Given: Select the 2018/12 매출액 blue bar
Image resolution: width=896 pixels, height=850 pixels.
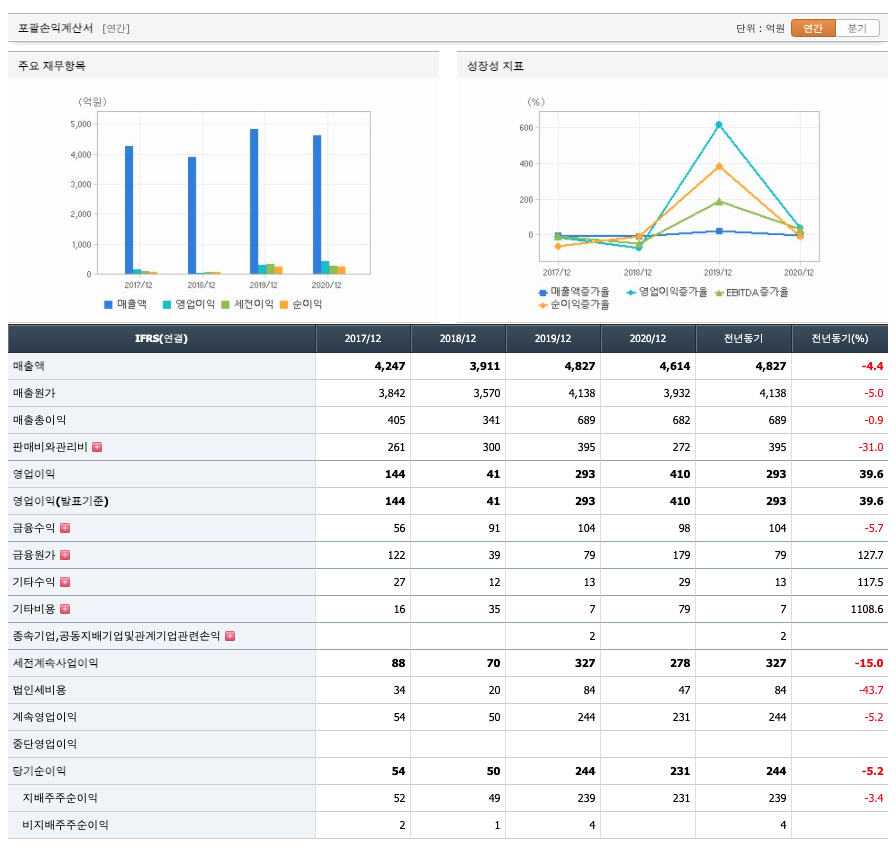Looking at the screenshot, I should tap(192, 215).
